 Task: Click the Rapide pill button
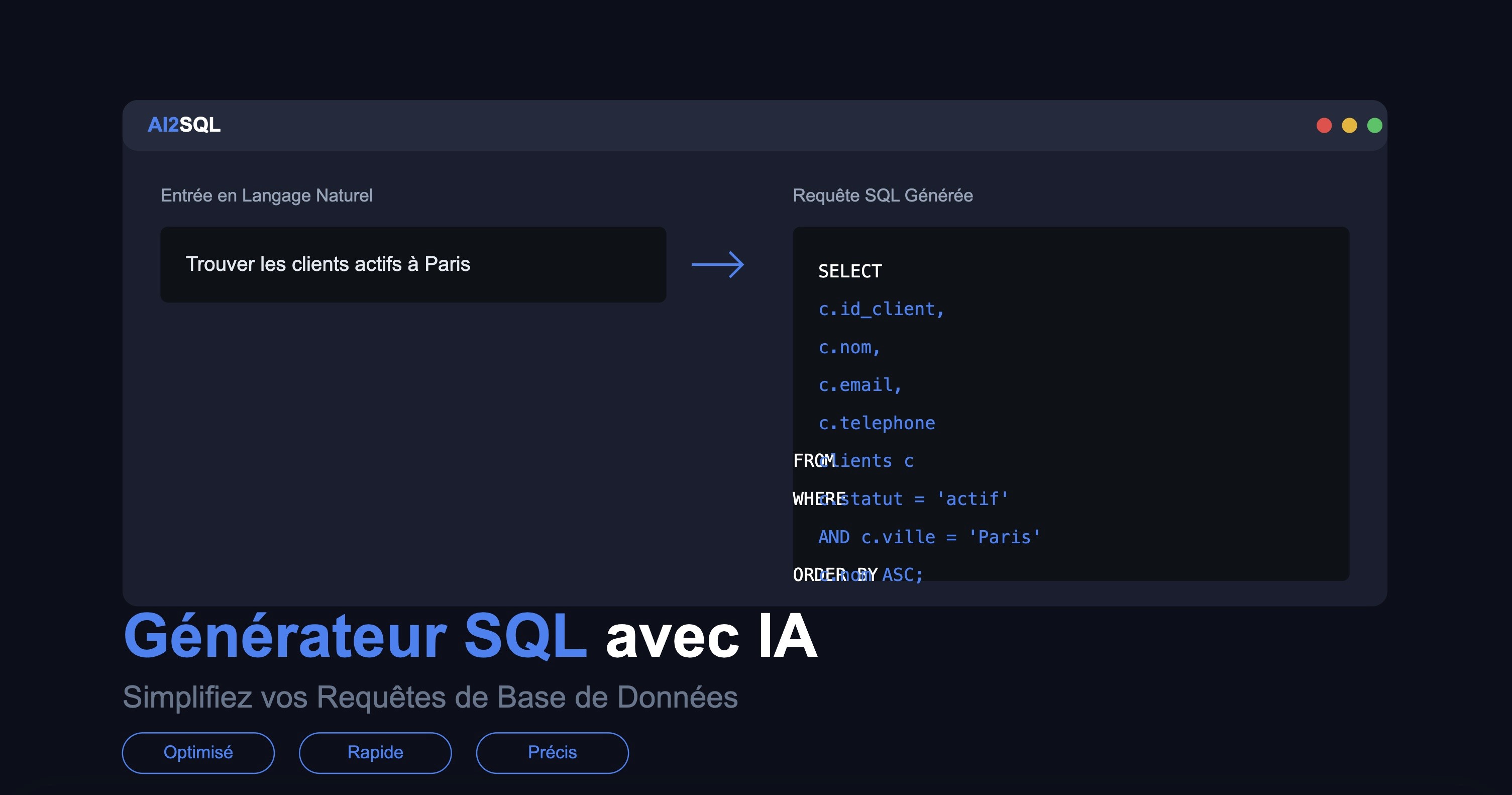pos(375,752)
